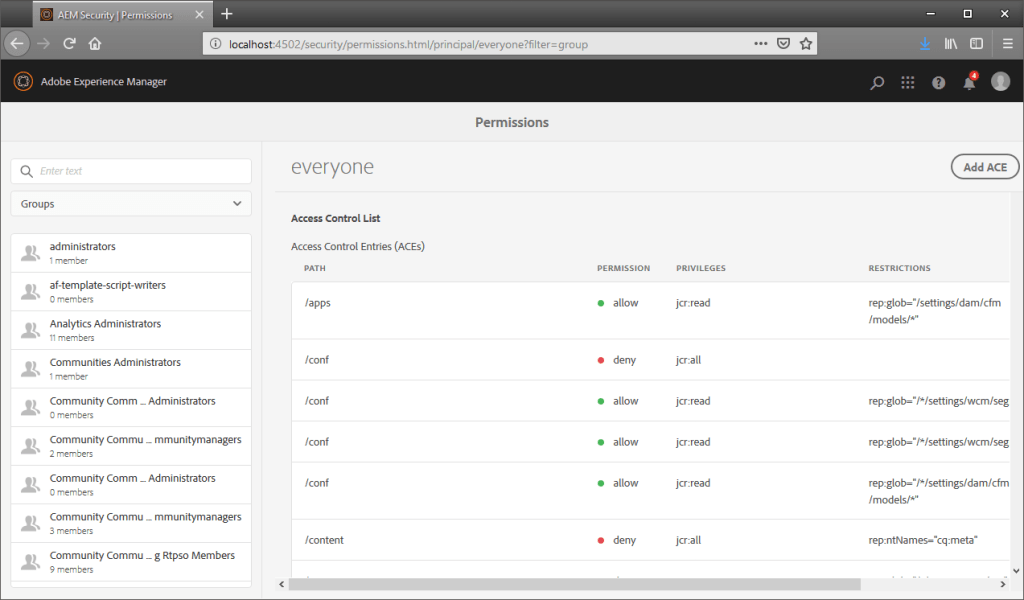Select the Community Rtpso Members group
Image resolution: width=1024 pixels, height=600 pixels.
[x=131, y=561]
